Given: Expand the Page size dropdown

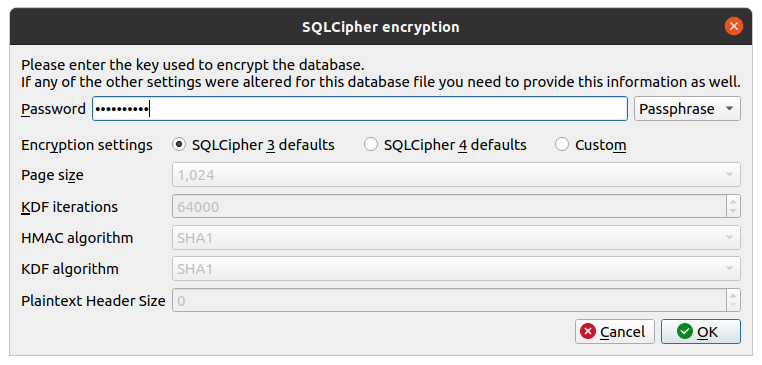Looking at the screenshot, I should [456, 175].
